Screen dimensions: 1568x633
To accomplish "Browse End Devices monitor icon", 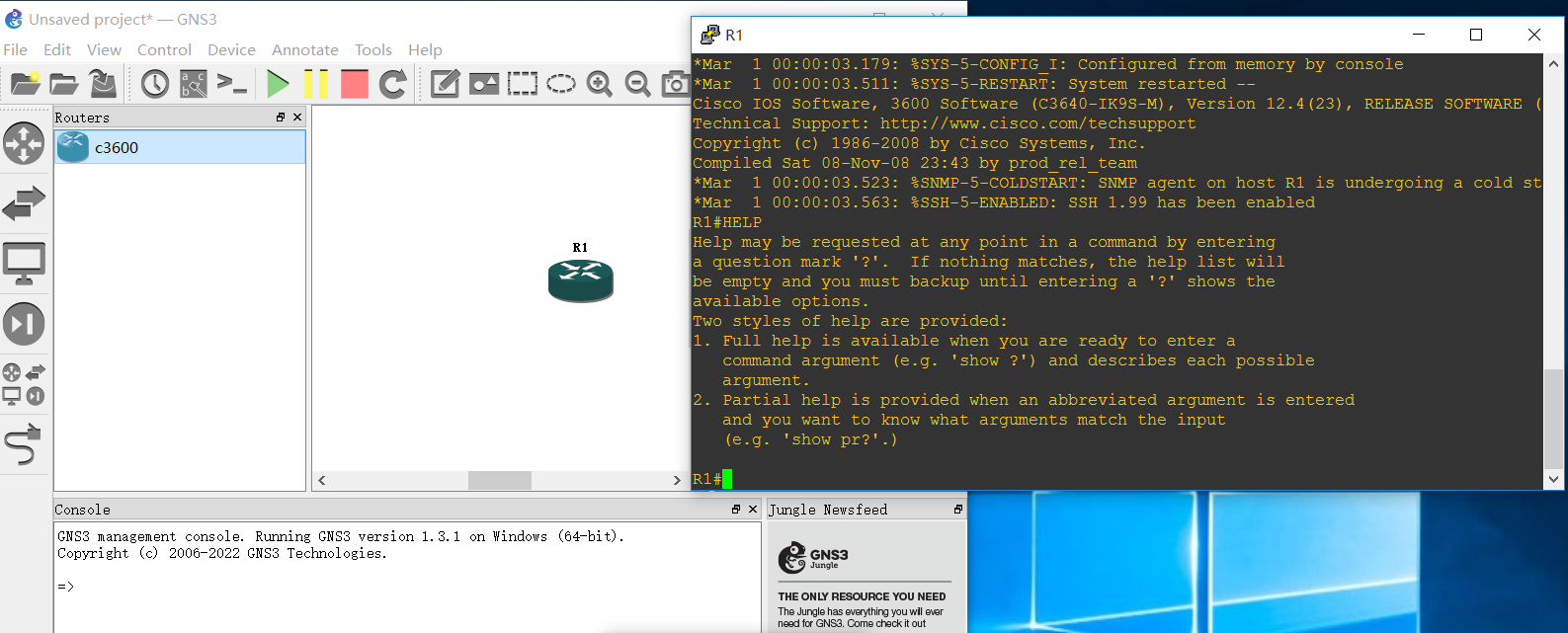I will click(24, 264).
